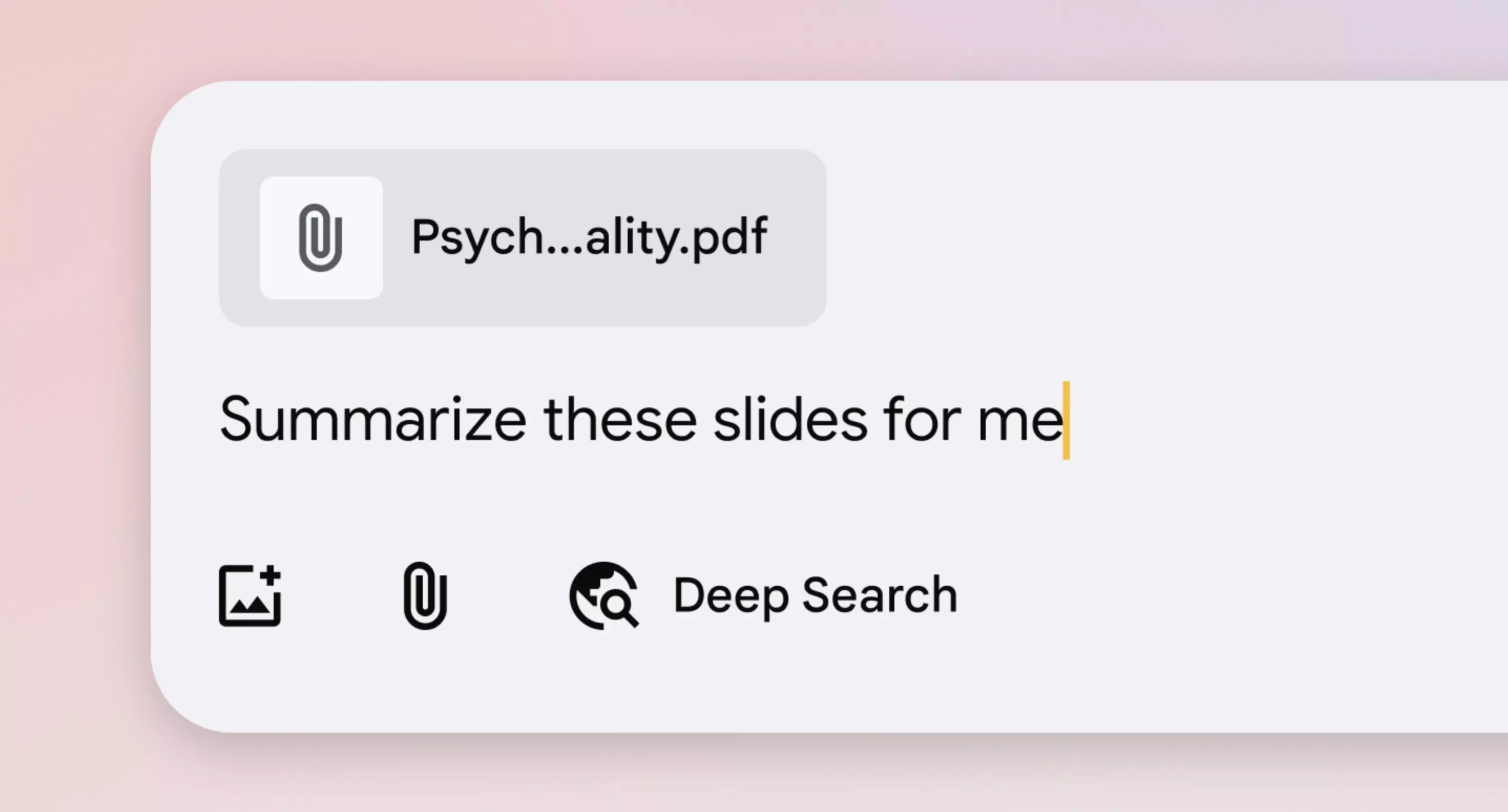Click the attach file paperclip below the prompt
The image size is (1508, 812).
426,595
